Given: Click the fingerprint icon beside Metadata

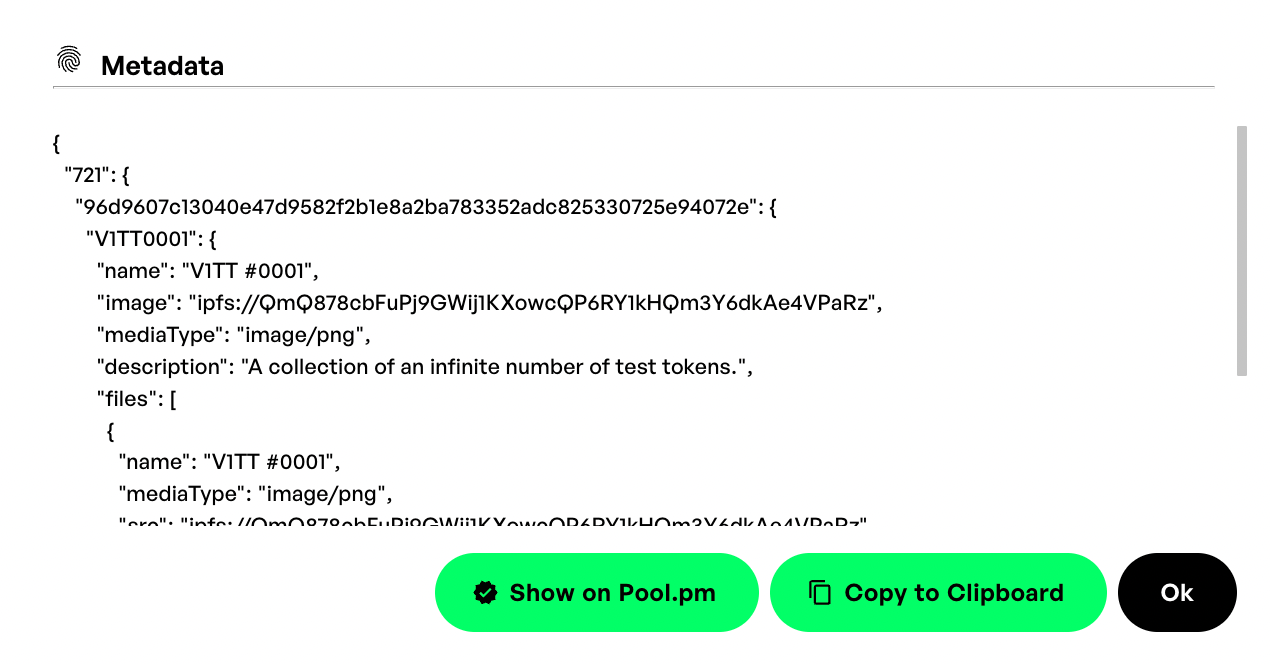Looking at the screenshot, I should coord(69,60).
